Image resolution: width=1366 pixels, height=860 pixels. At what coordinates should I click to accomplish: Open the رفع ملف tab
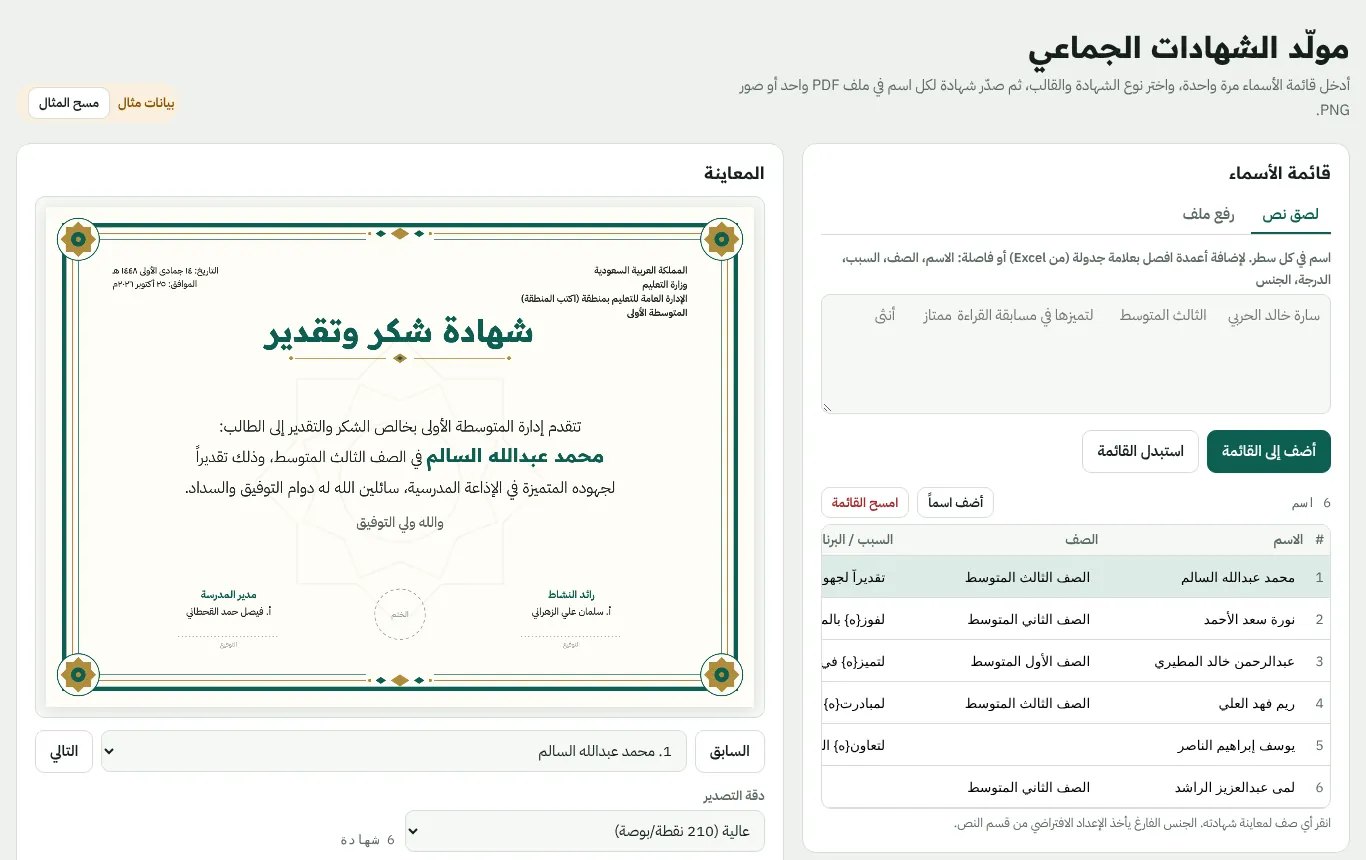click(1209, 215)
